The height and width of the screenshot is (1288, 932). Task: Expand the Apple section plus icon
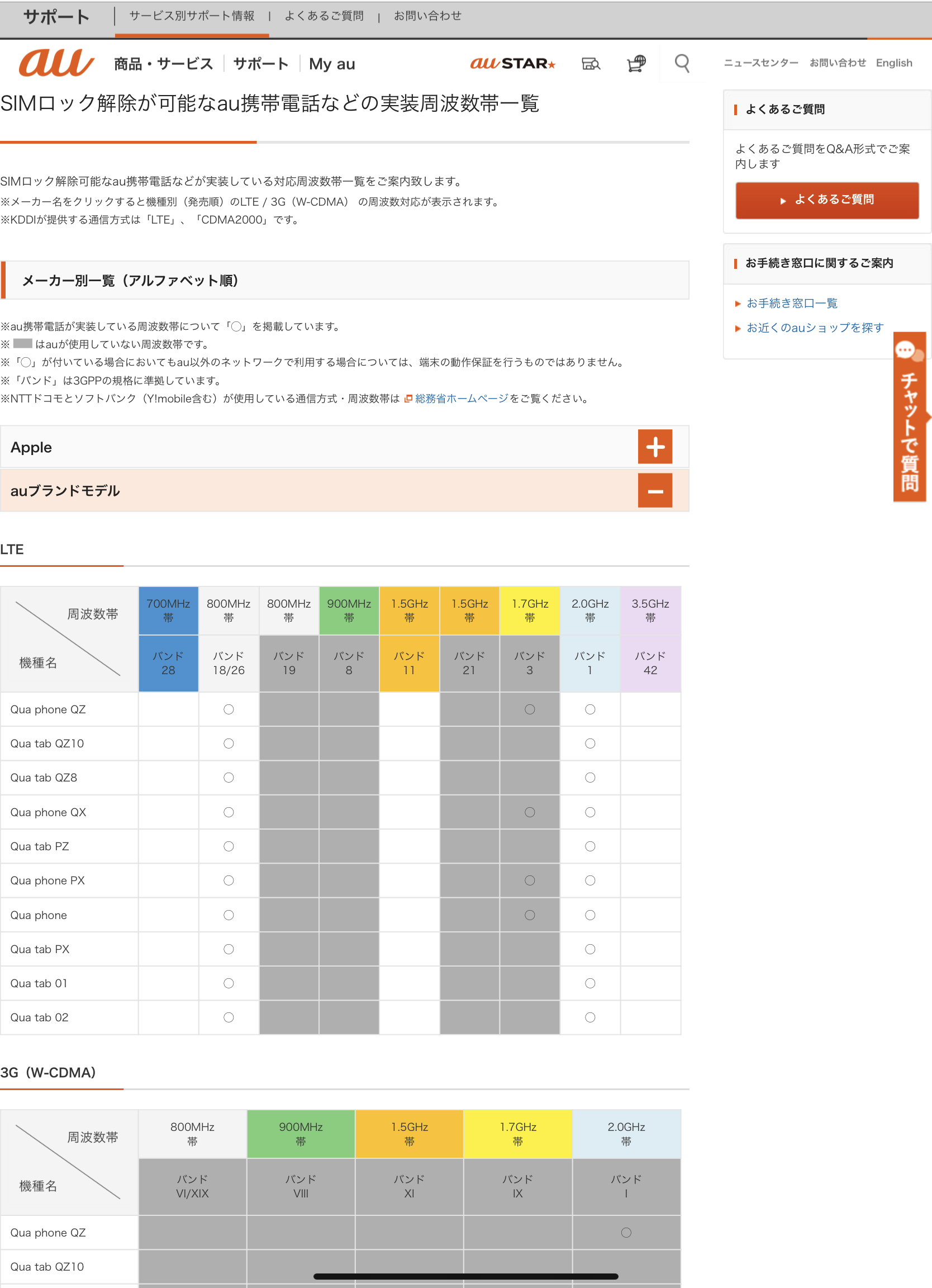click(655, 447)
